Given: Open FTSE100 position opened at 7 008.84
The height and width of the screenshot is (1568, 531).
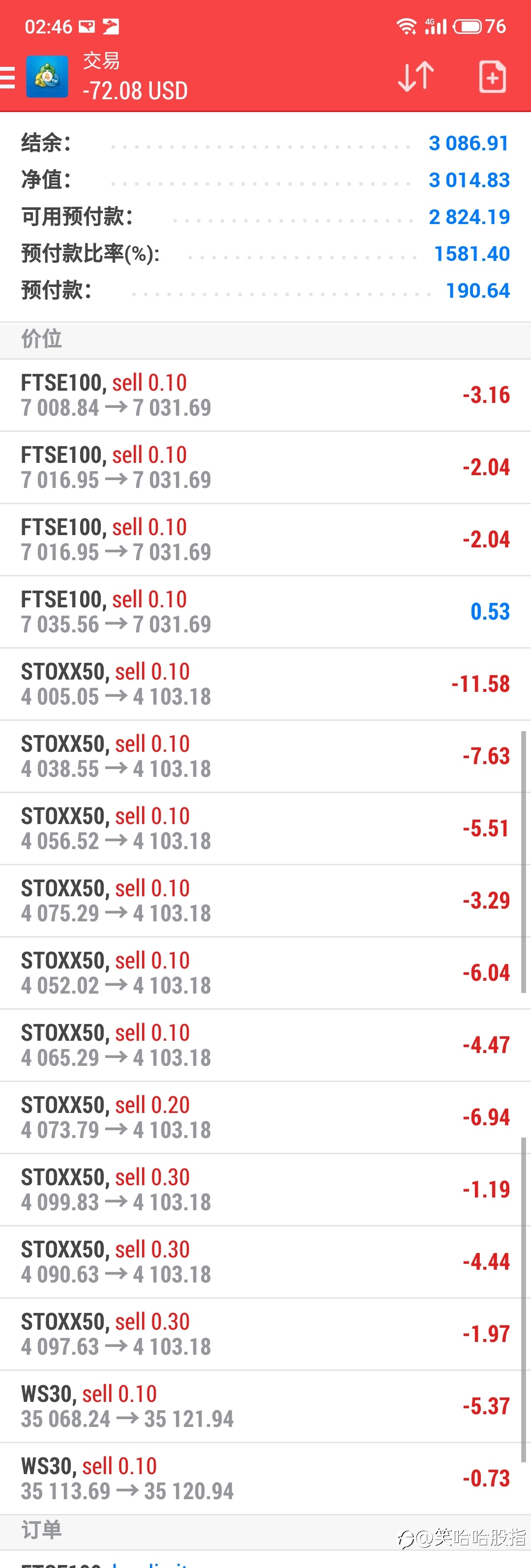Looking at the screenshot, I should tap(265, 395).
